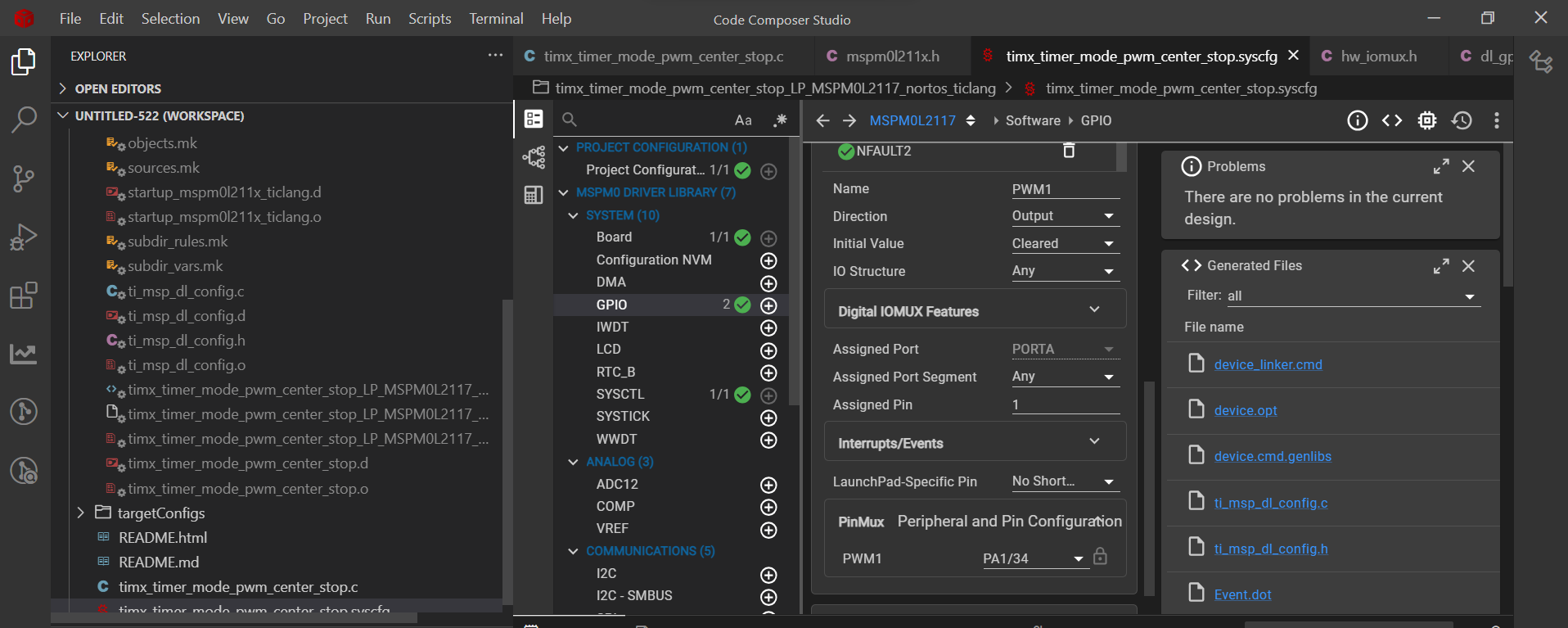This screenshot has width=1568, height=628.
Task: Open the Project menu
Action: (x=325, y=18)
